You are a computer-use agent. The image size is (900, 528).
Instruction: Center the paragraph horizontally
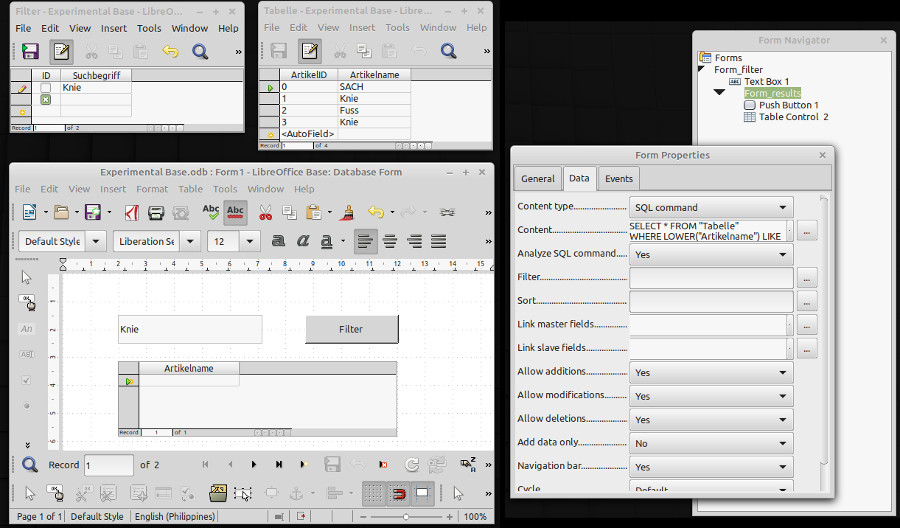390,241
